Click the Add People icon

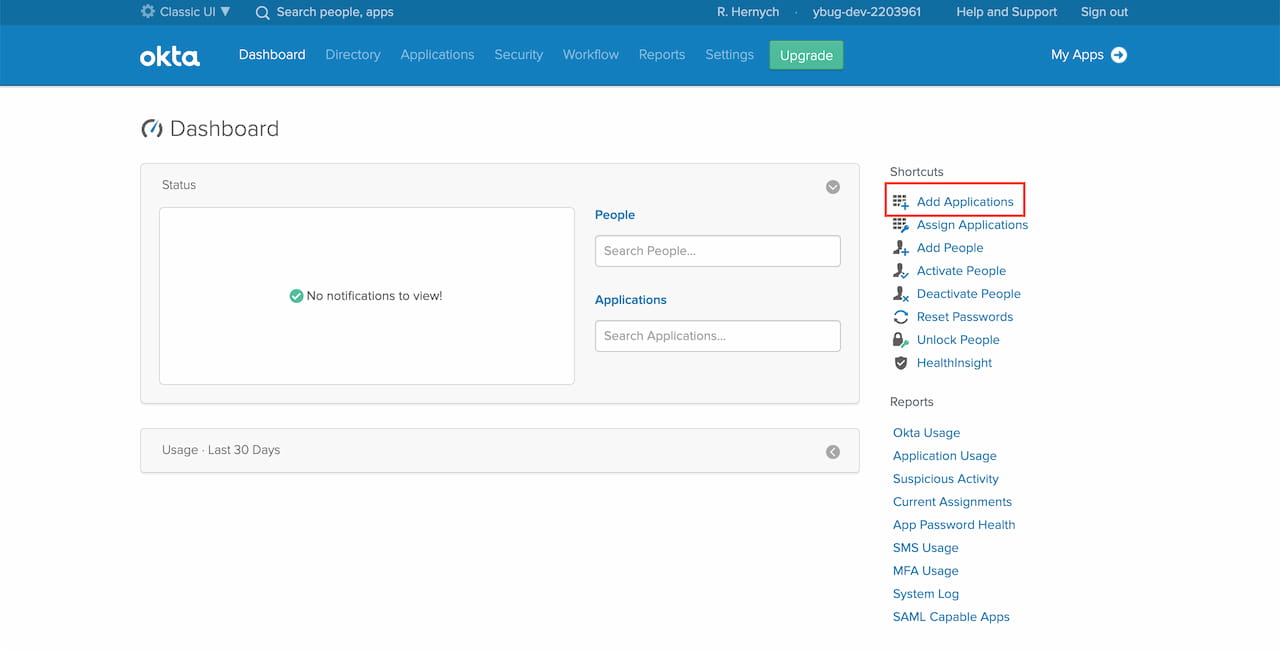901,248
